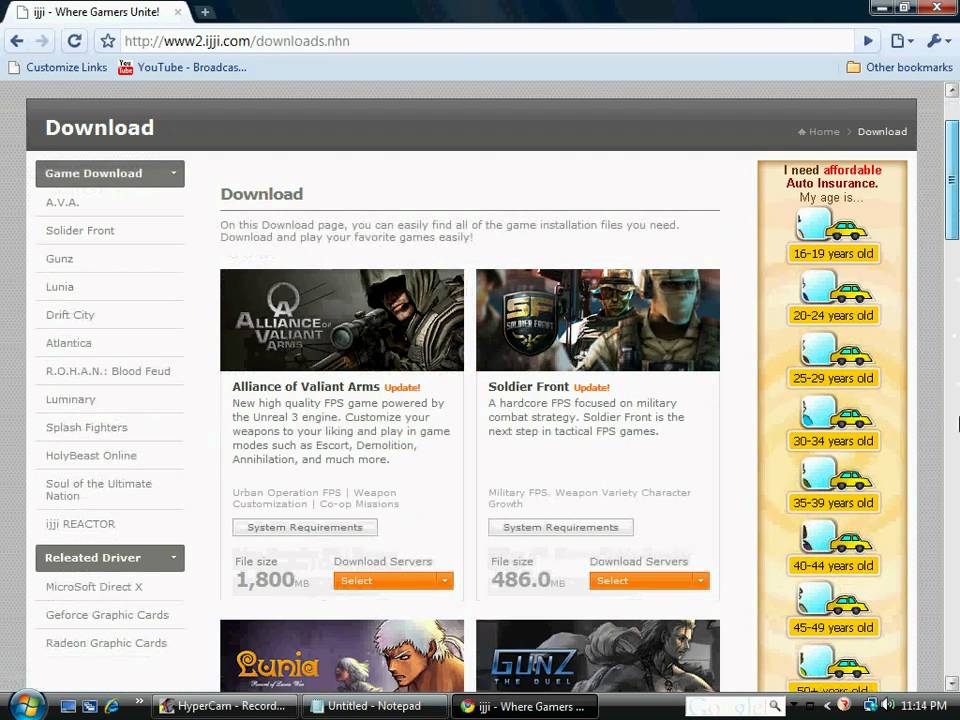Screen dimensions: 960x720
Task: Open the page menu icon in the toolbar
Action: [x=902, y=41]
